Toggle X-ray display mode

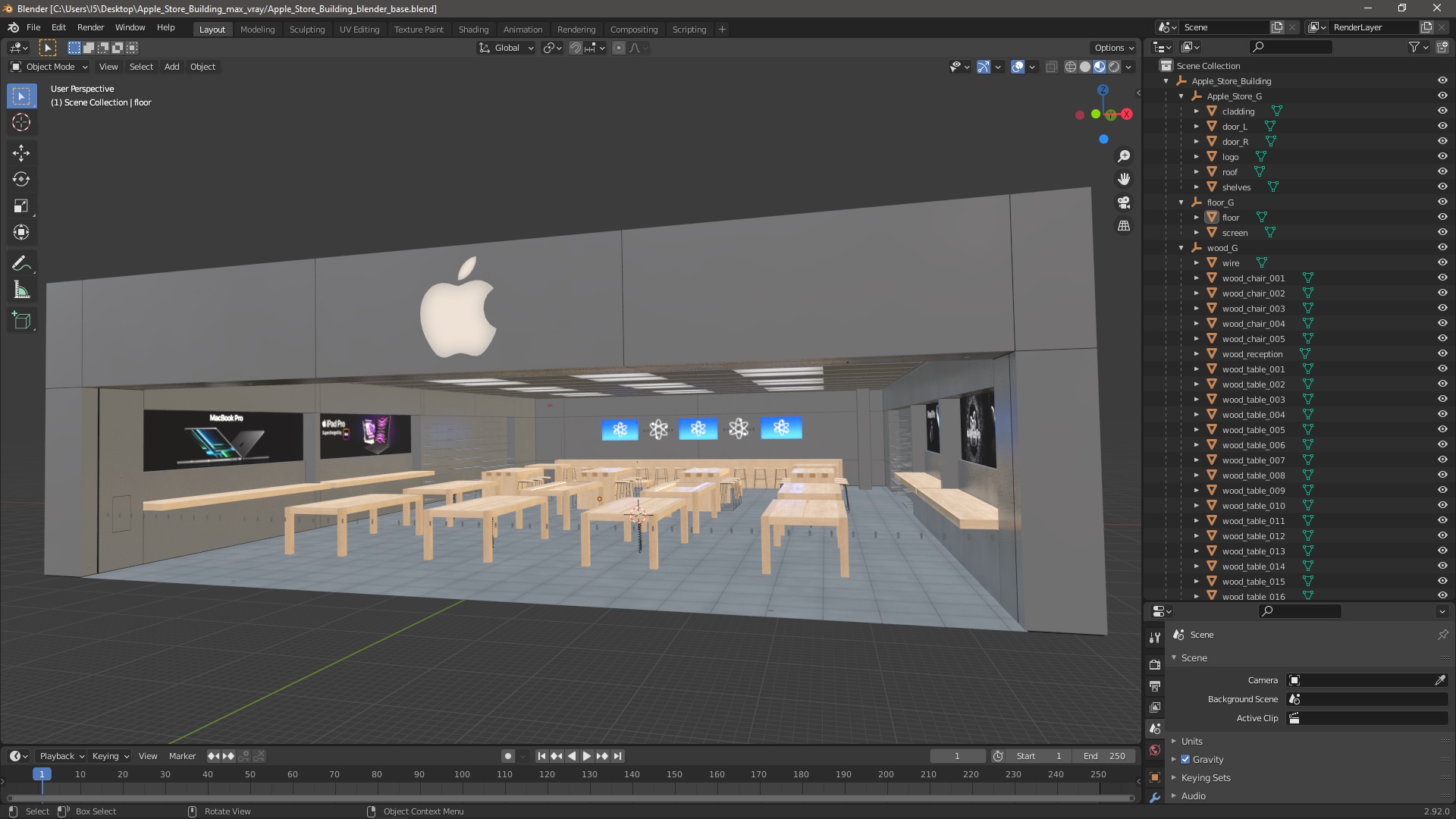[1051, 67]
